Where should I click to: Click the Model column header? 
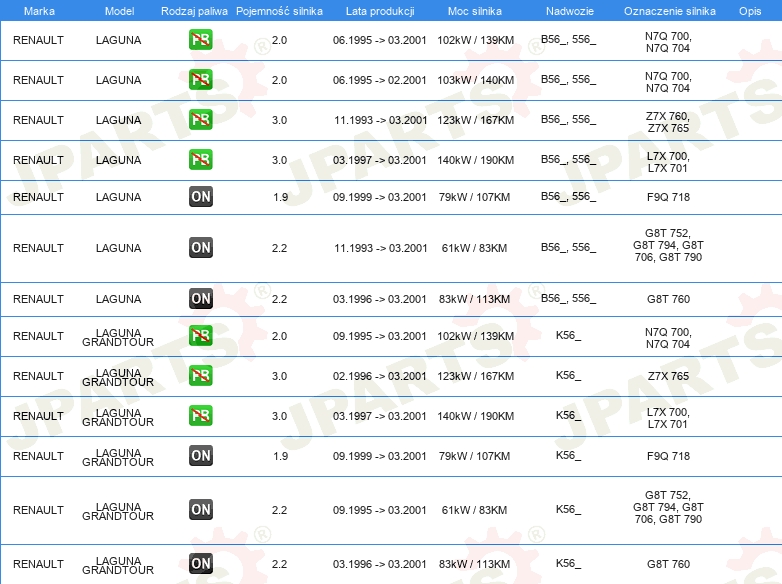click(x=119, y=11)
